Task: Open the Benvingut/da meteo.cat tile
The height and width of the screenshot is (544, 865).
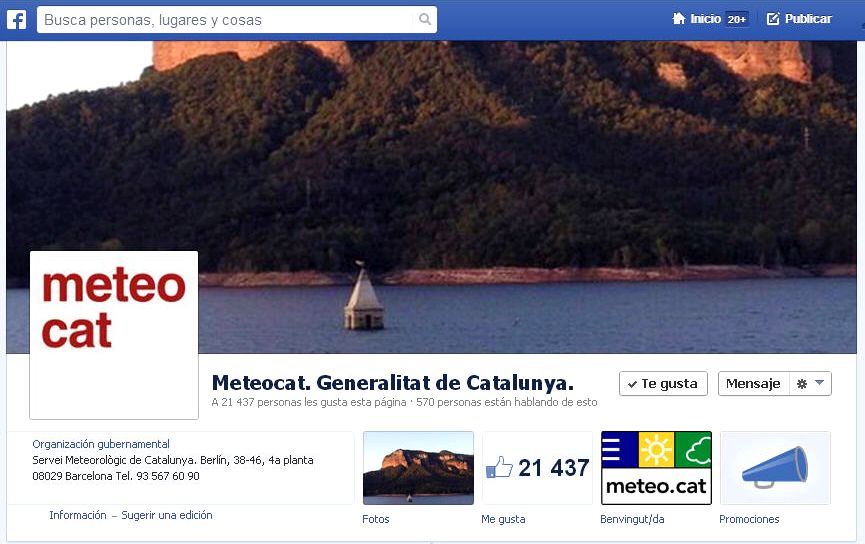Action: (x=656, y=468)
